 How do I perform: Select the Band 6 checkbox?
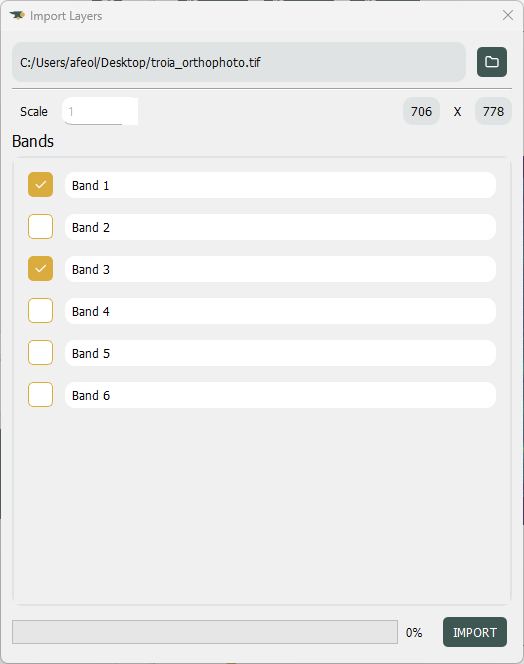pyautogui.click(x=41, y=394)
